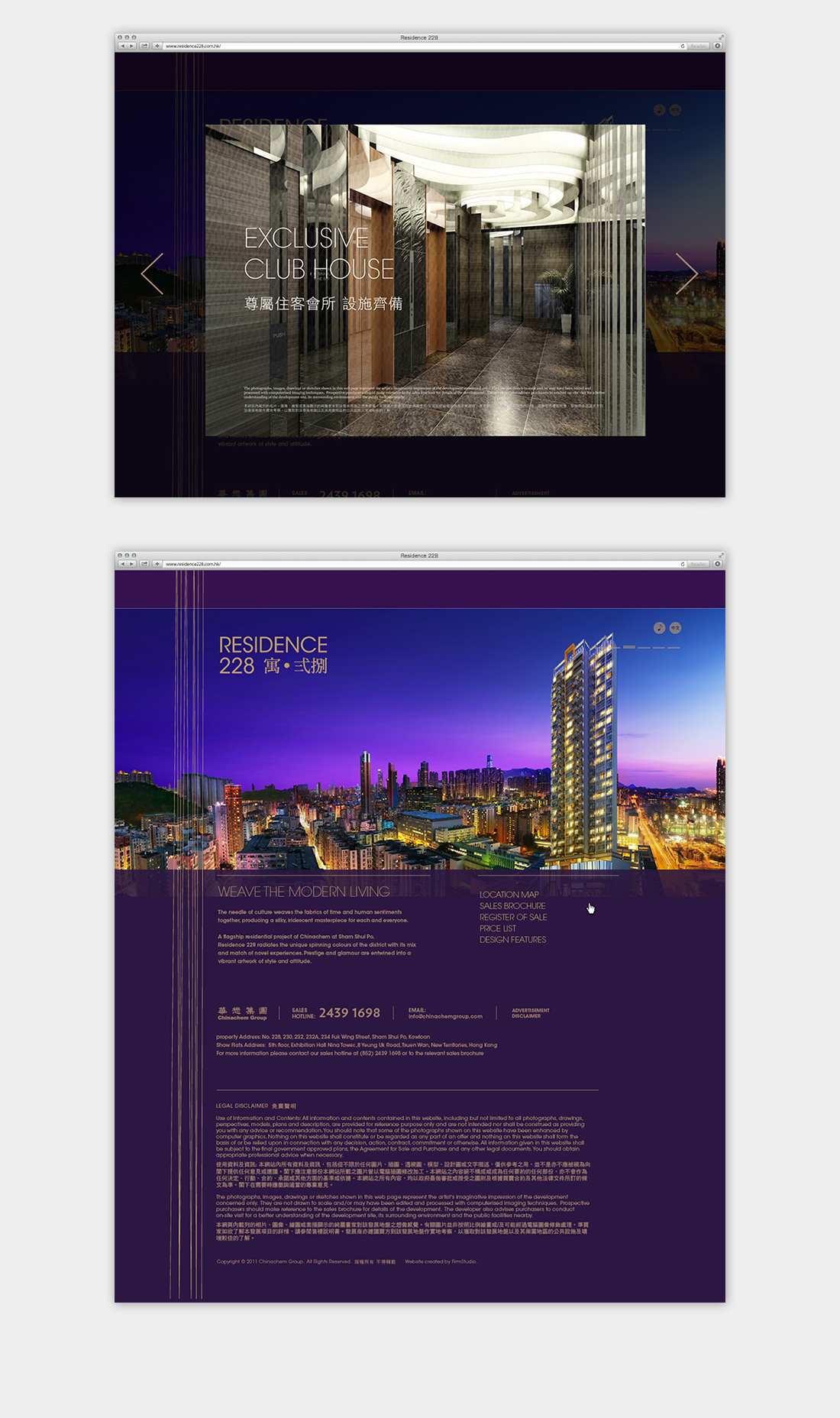Screen dimensions: 840x1418
Task: Open Share menu in the Club House browser window
Action: click(144, 46)
